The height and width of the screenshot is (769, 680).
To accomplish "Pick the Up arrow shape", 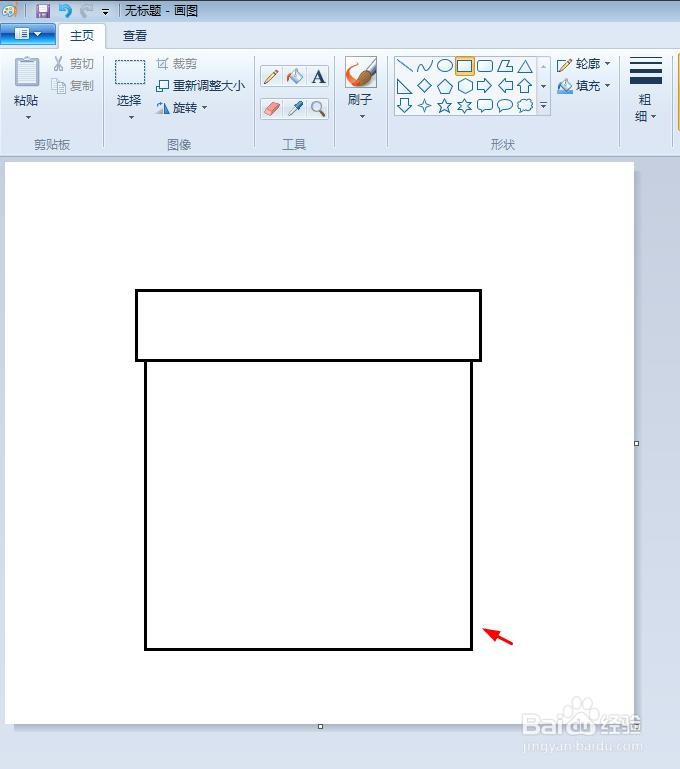I will click(525, 86).
